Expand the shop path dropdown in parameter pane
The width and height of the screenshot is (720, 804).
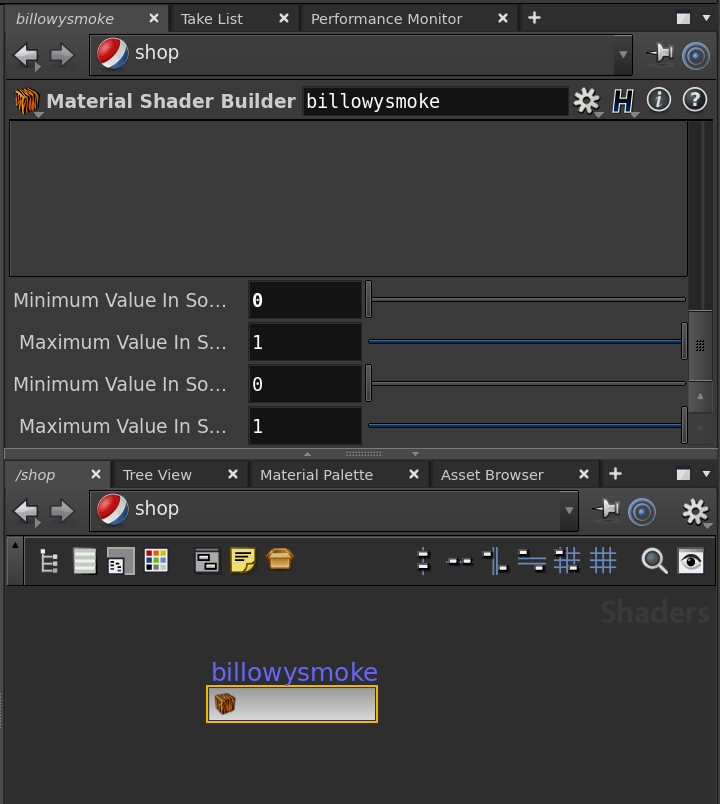[x=624, y=55]
